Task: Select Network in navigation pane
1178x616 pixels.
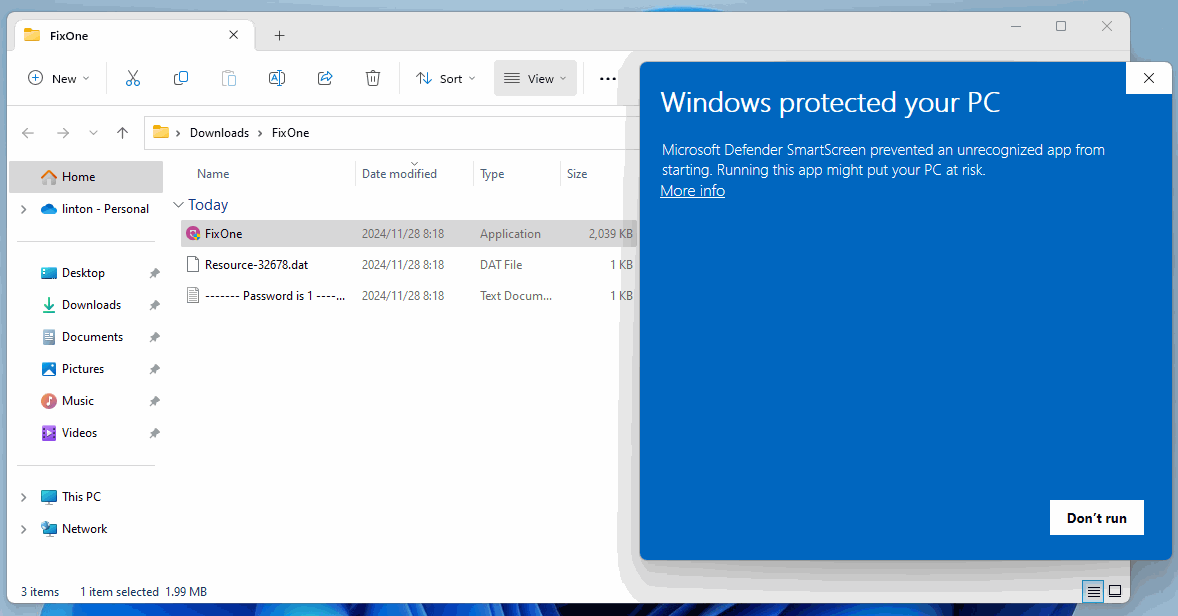Action: coord(74,529)
